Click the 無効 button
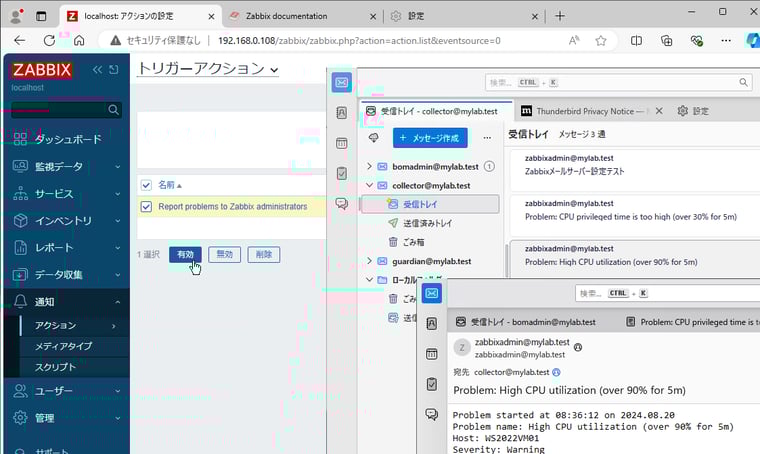Viewport: 760px width, 454px height. point(224,254)
